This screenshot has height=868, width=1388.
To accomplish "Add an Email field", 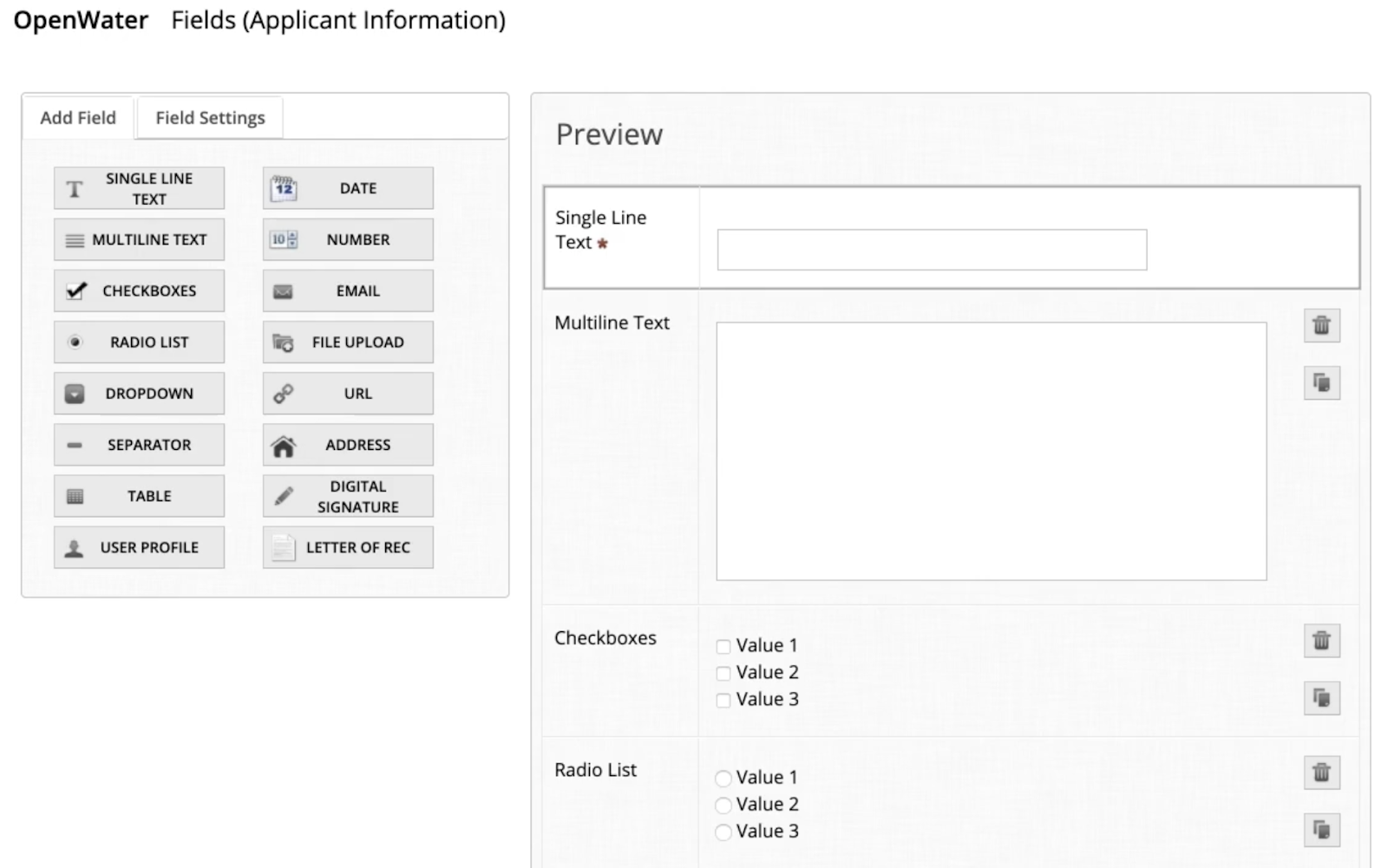I will tap(346, 290).
